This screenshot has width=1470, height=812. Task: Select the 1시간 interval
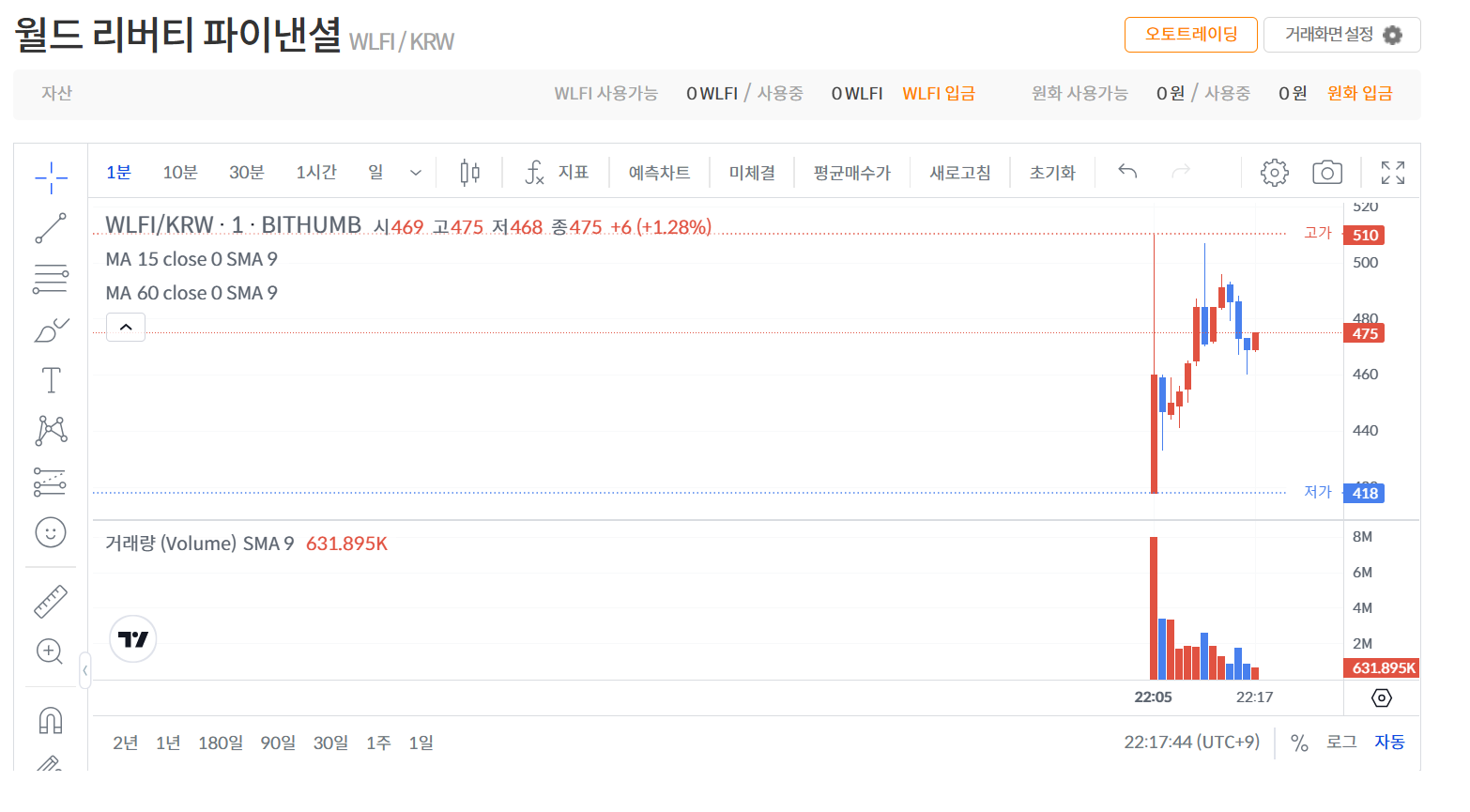[x=316, y=173]
